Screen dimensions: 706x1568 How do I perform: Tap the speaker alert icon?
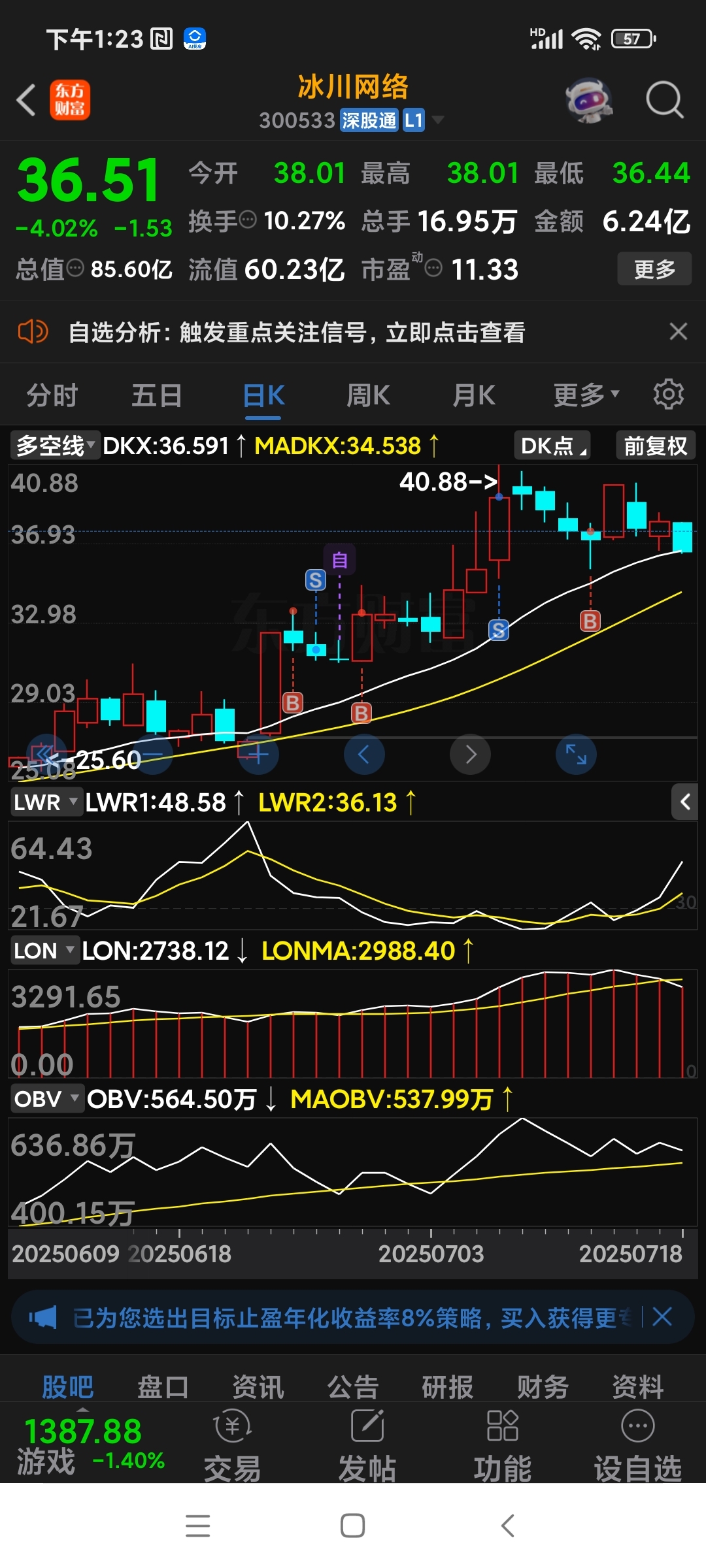pos(33,332)
